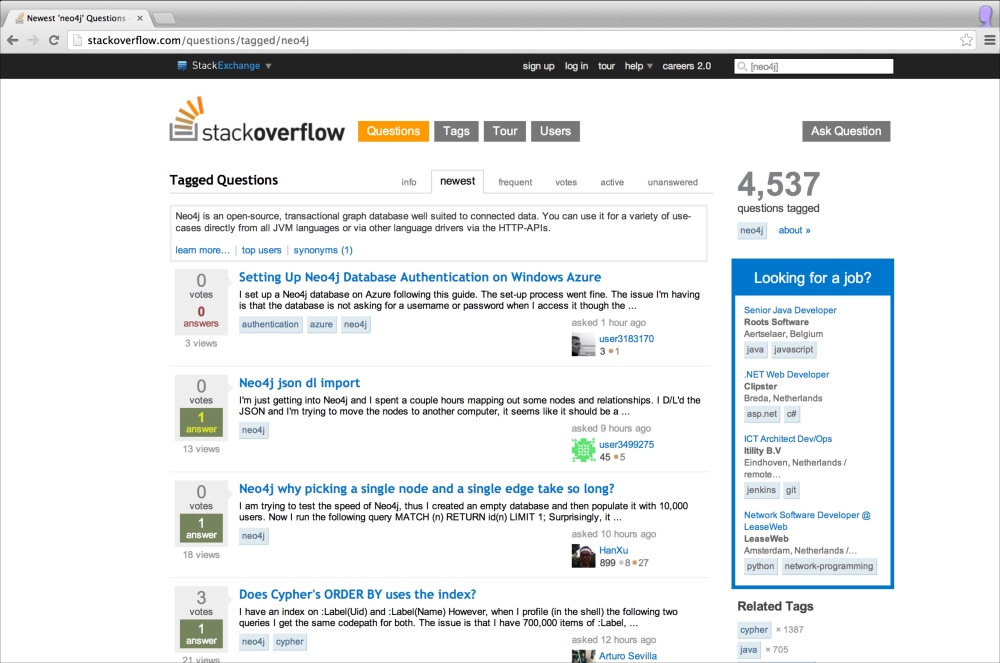1000x663 pixels.
Task: Click the log in link
Action: click(x=577, y=66)
